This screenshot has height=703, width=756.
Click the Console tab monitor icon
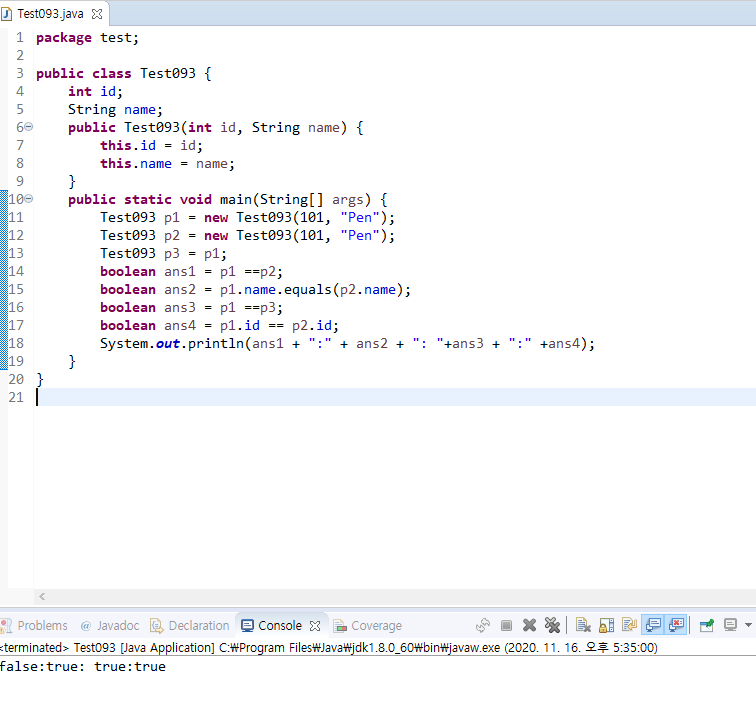pyautogui.click(x=247, y=626)
